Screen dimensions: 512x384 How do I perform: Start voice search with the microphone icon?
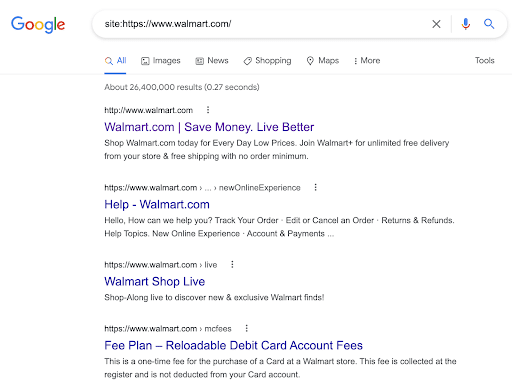point(466,24)
